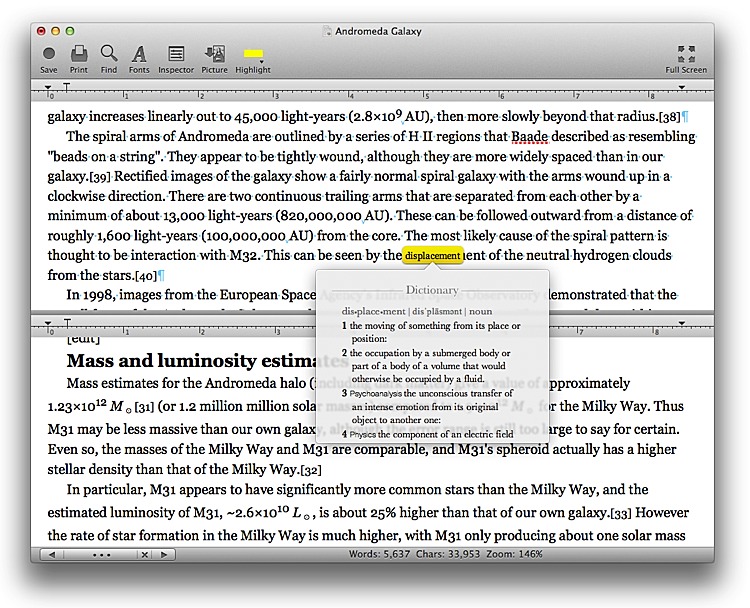Click the X button in bottom navigation bar

pos(144,554)
